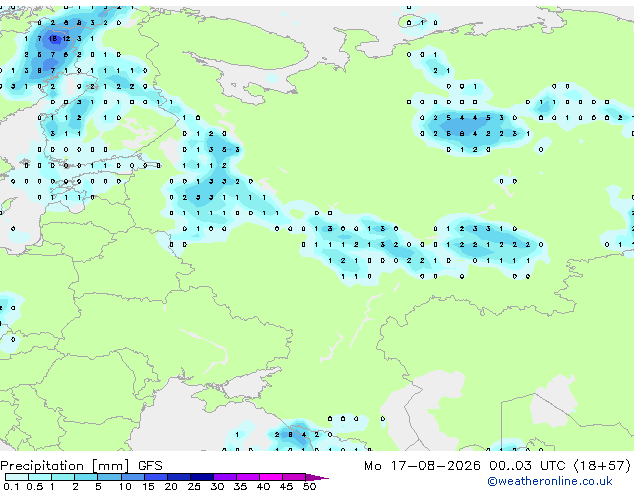Click the "40" legend scale label

click(x=263, y=486)
